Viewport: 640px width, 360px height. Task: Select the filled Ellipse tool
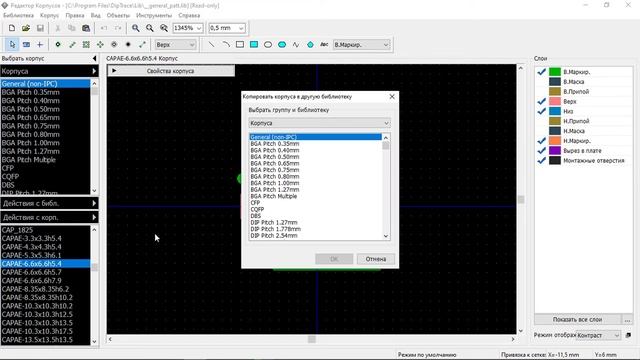coord(282,44)
